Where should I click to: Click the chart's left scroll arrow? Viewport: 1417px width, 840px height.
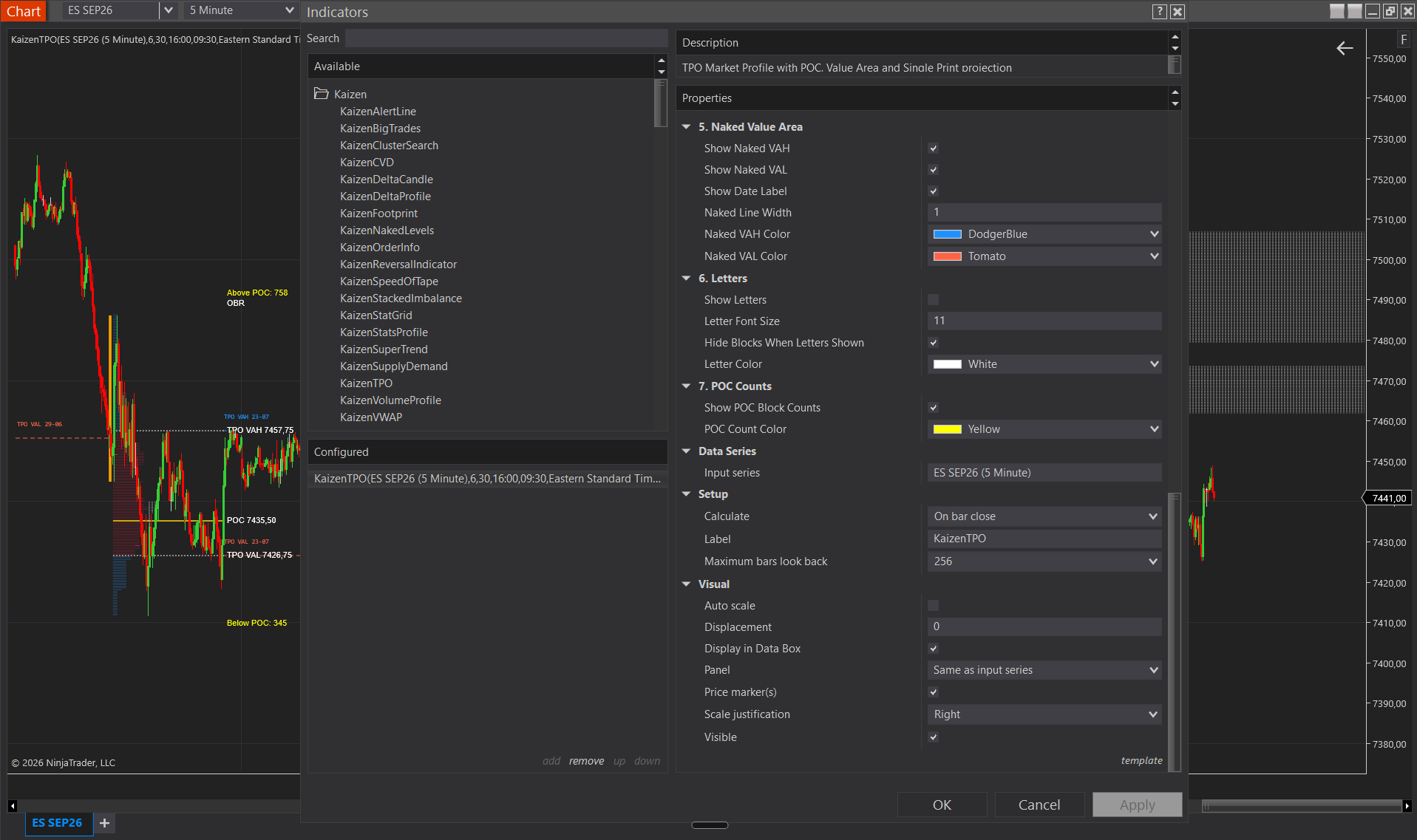[13, 806]
